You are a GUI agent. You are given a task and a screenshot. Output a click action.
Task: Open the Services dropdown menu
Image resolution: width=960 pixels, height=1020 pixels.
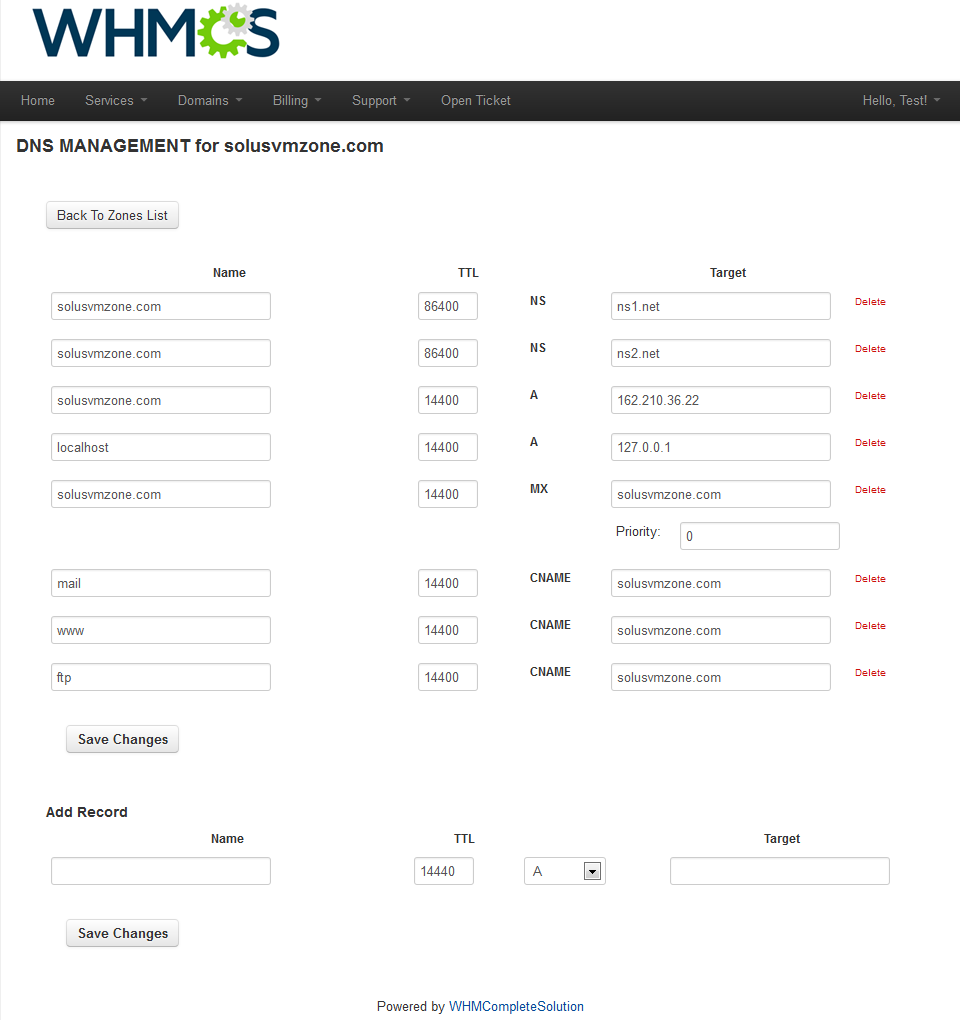(116, 101)
